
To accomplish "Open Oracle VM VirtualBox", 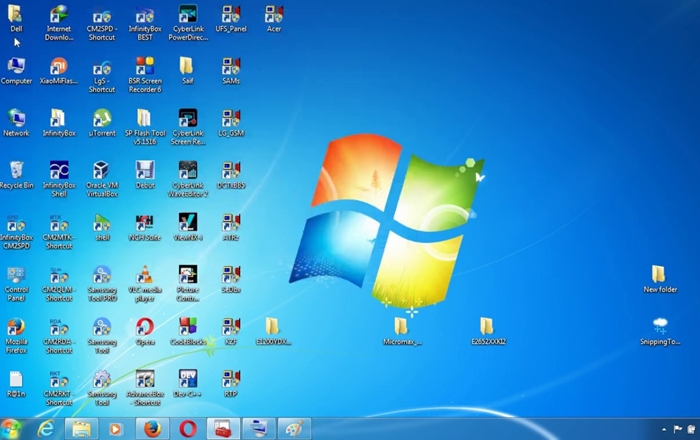I will 102,180.
